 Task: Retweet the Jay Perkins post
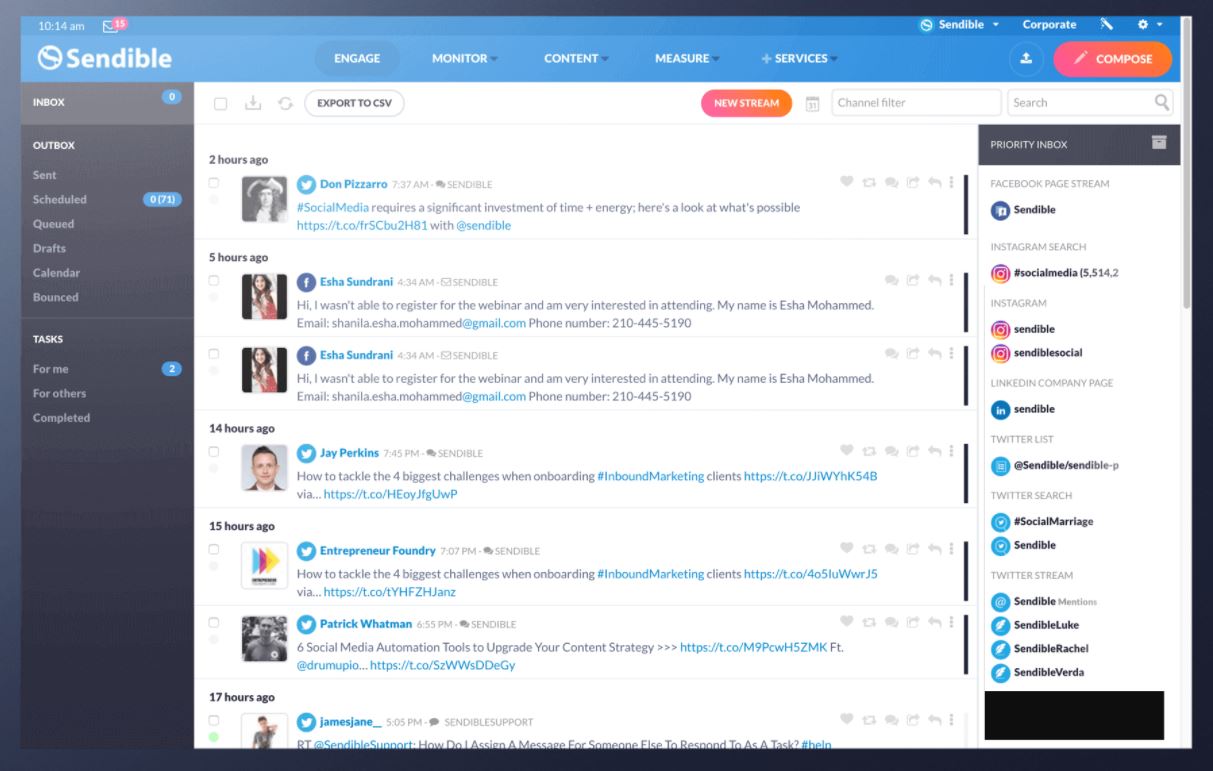point(869,451)
